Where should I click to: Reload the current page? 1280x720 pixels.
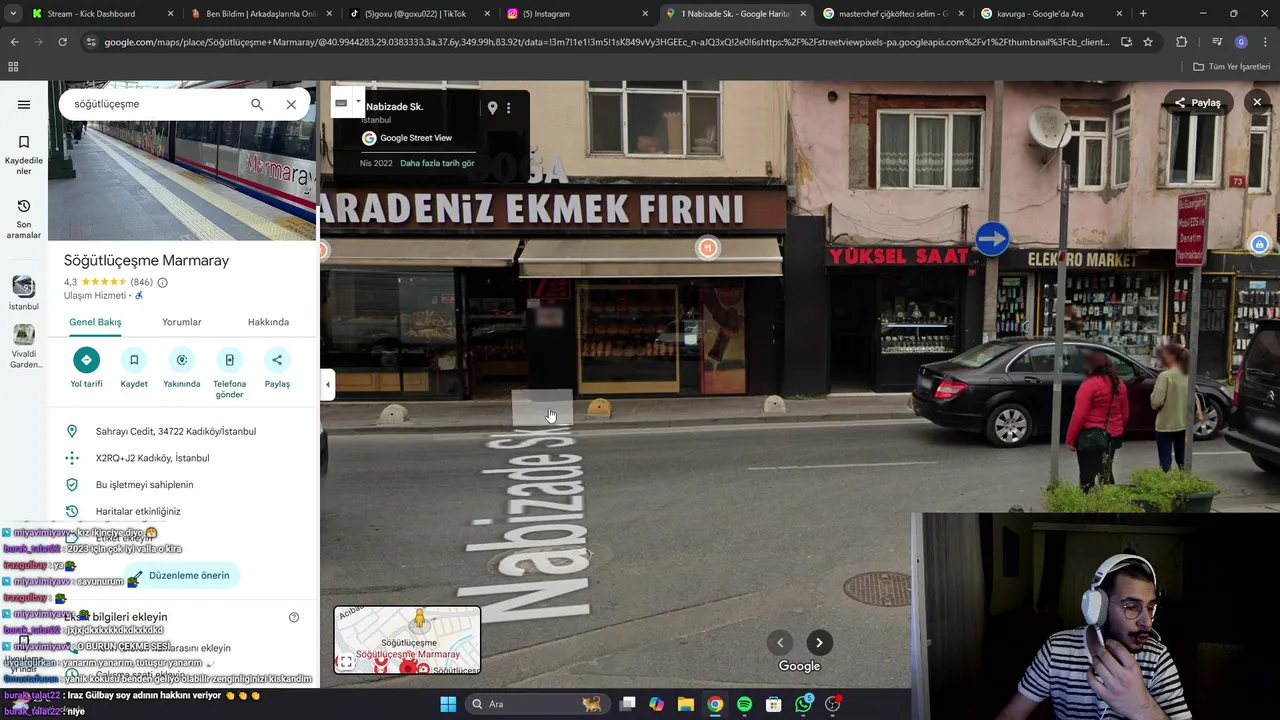coord(62,42)
